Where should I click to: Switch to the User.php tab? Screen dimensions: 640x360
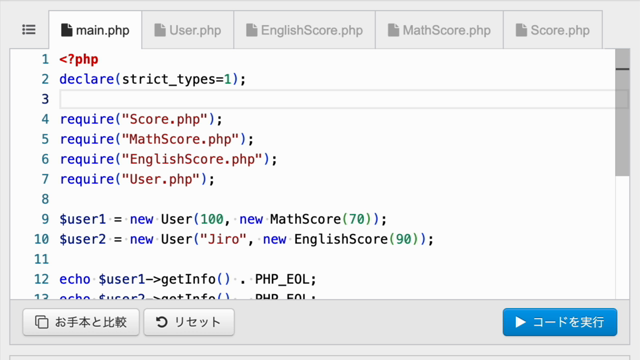188,30
